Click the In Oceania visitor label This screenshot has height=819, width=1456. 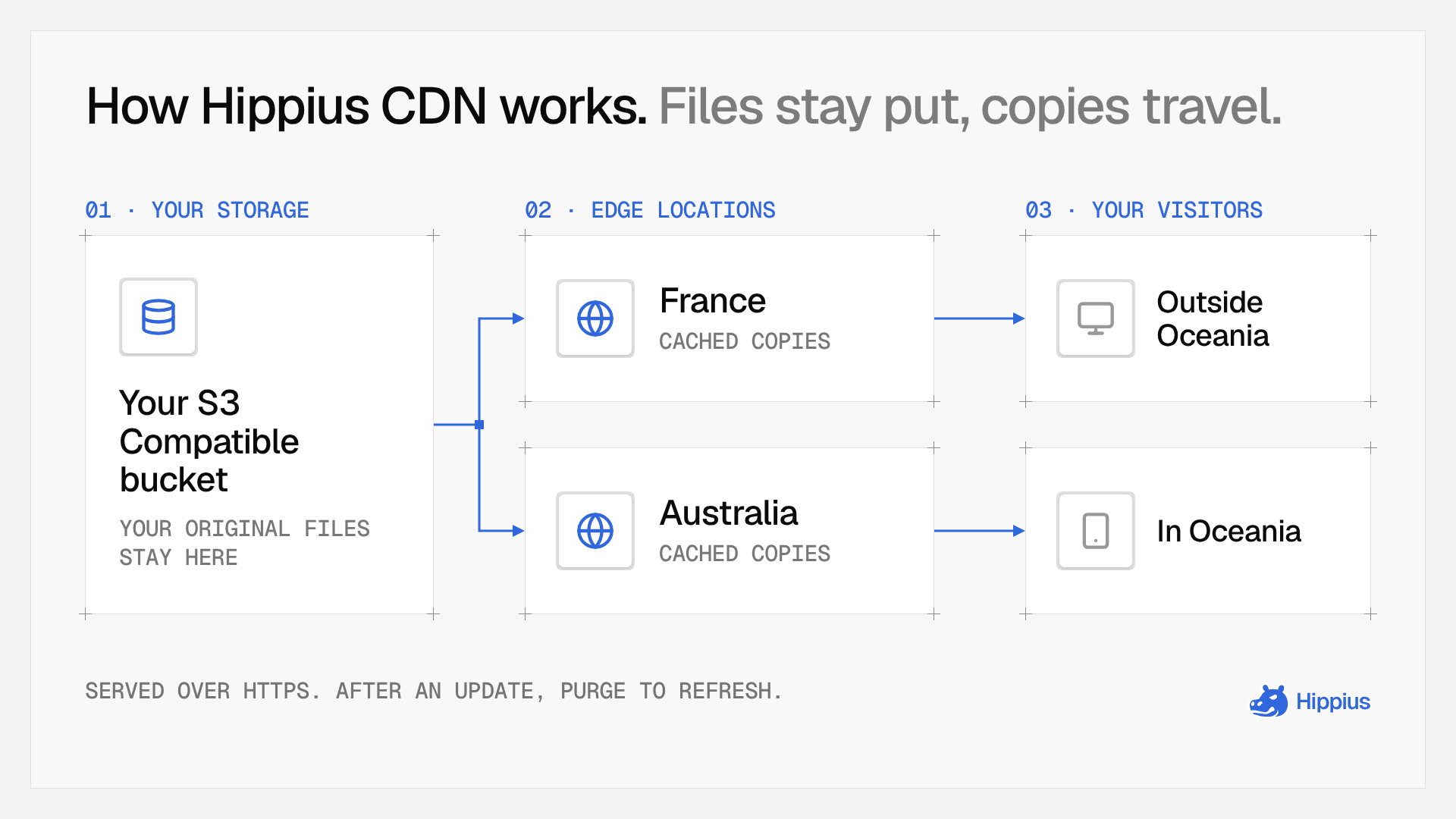click(1228, 531)
